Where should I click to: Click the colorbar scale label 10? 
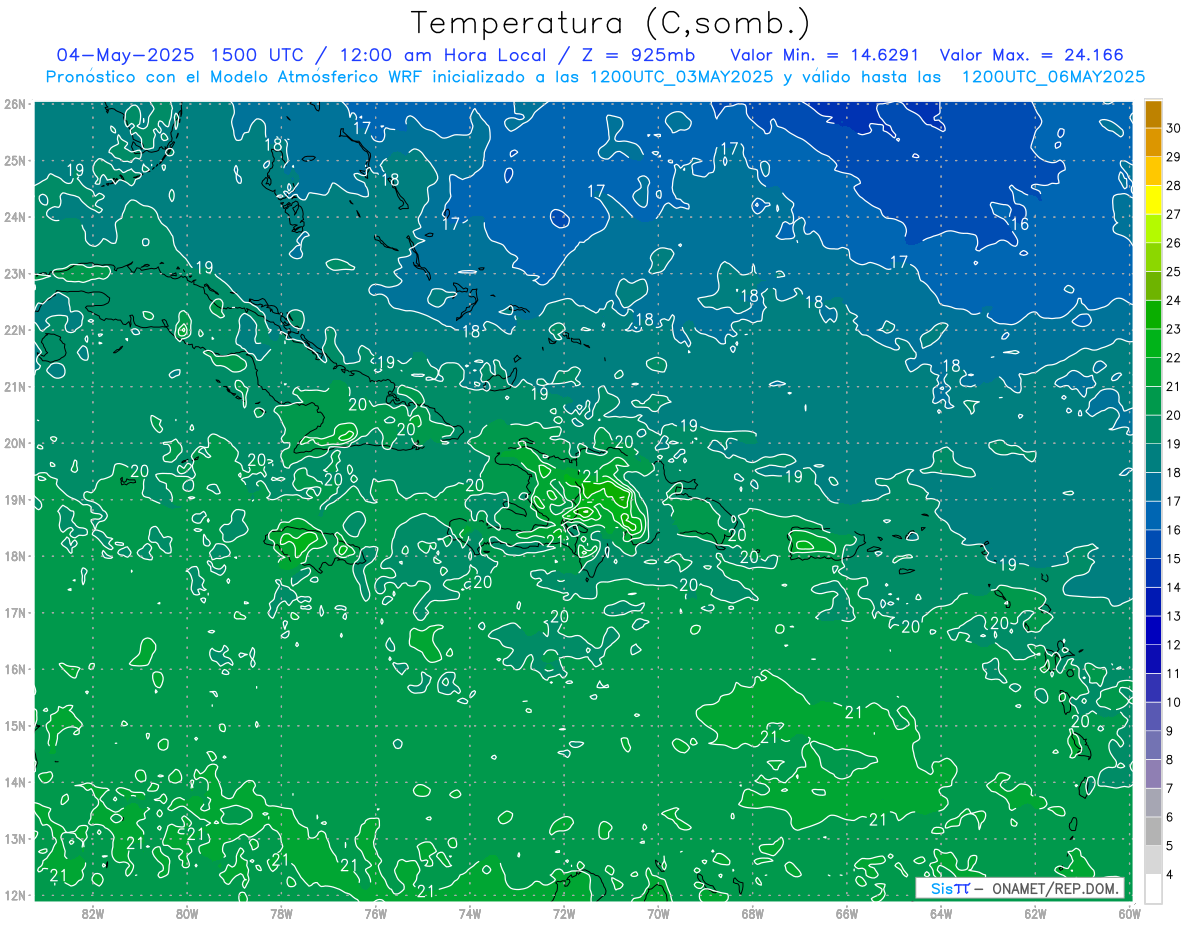[x=1174, y=702]
